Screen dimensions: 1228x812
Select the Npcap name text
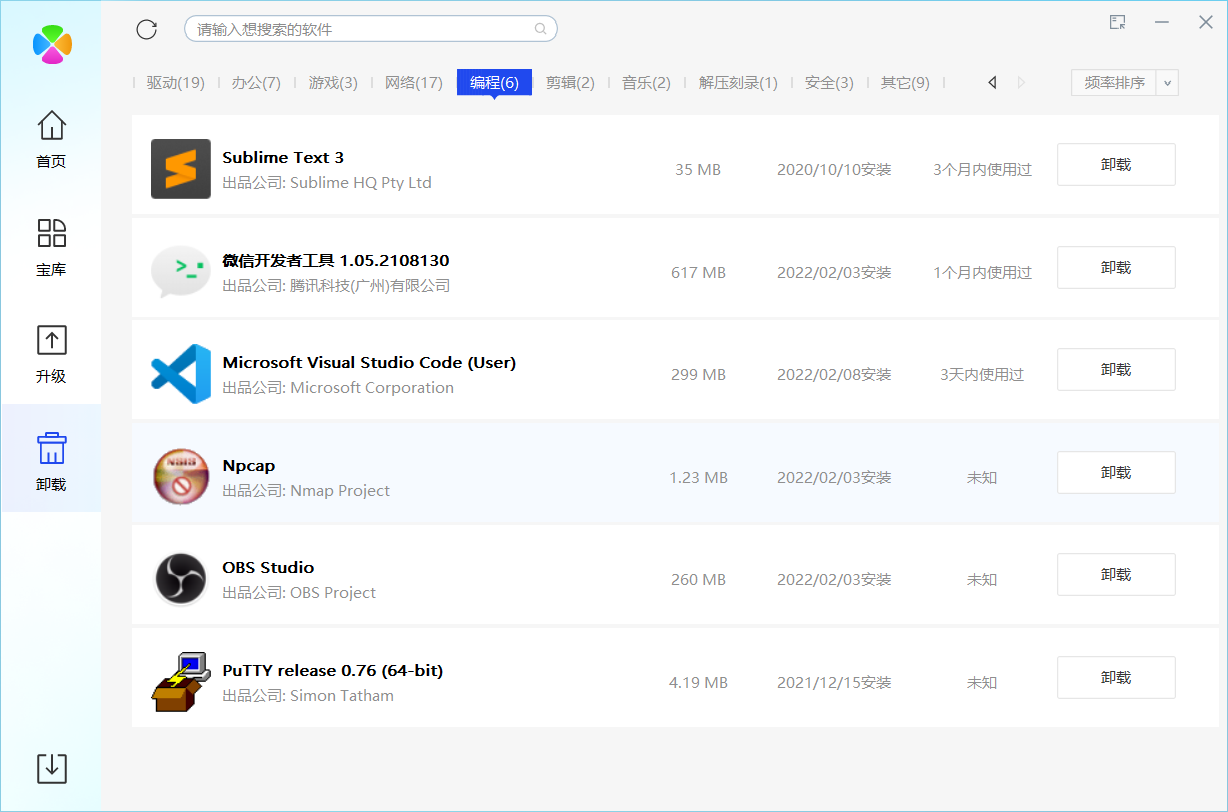[x=249, y=466]
